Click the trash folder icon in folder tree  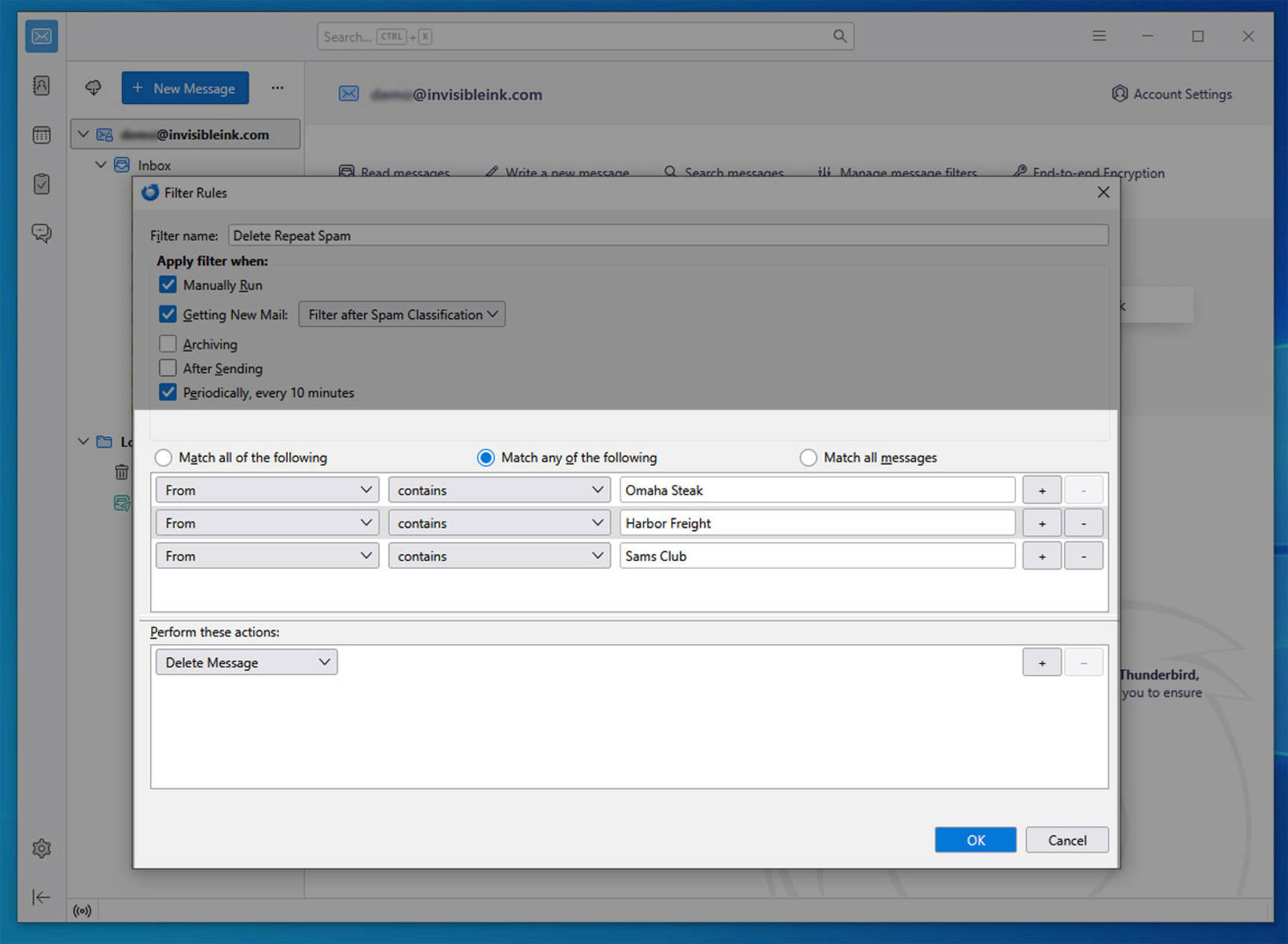122,472
